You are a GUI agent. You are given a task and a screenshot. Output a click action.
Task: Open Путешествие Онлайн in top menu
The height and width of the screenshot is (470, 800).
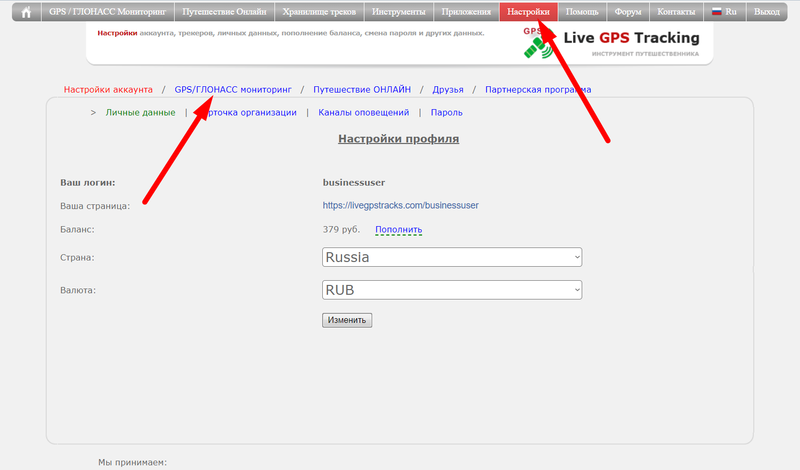(x=224, y=12)
